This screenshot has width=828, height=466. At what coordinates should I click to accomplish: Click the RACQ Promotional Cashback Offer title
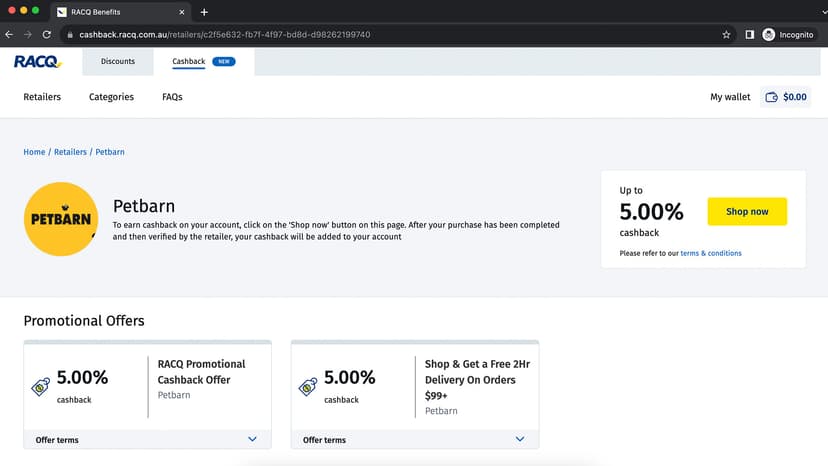tap(201, 372)
